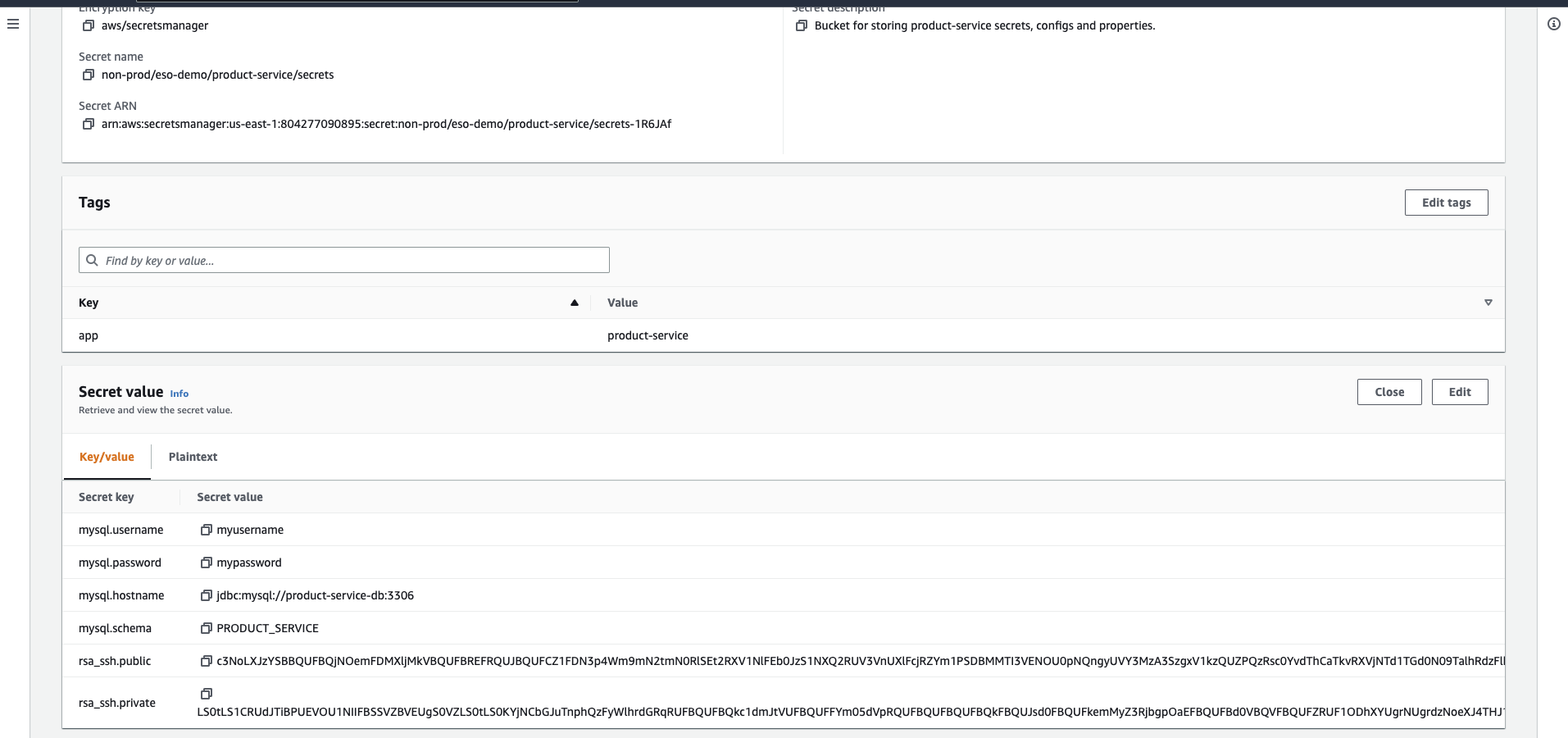1568x738 pixels.
Task: Sort tags by Key column arrow
Action: [x=575, y=303]
